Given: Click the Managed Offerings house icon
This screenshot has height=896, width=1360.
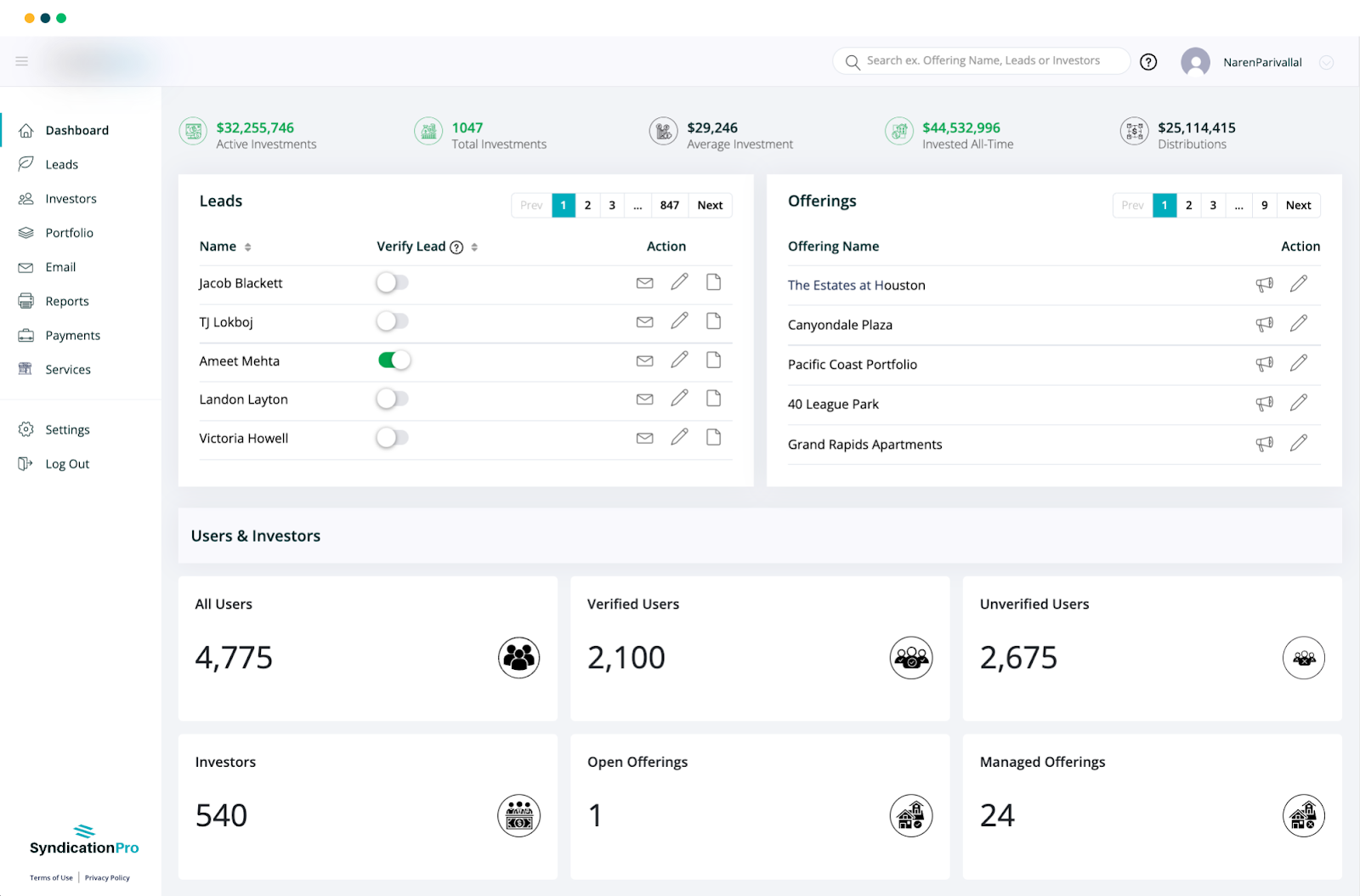Looking at the screenshot, I should pos(1304,816).
